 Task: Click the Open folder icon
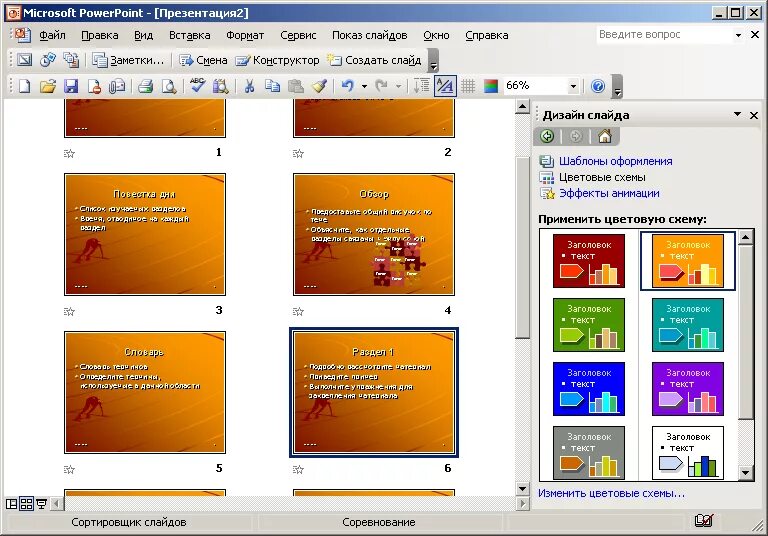48,86
